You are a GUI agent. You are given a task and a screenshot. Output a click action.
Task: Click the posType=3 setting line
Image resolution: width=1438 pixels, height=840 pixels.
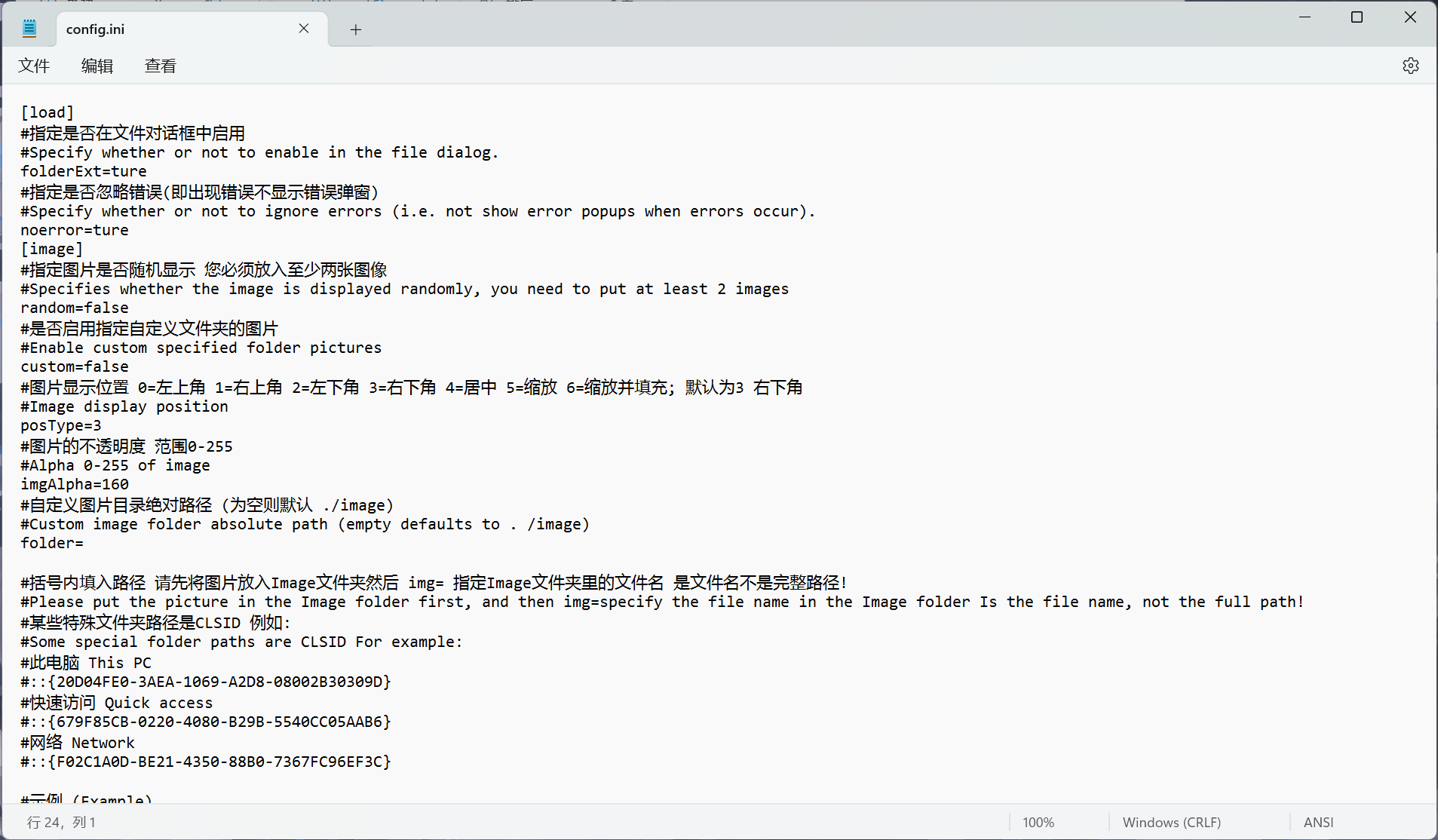click(60, 425)
